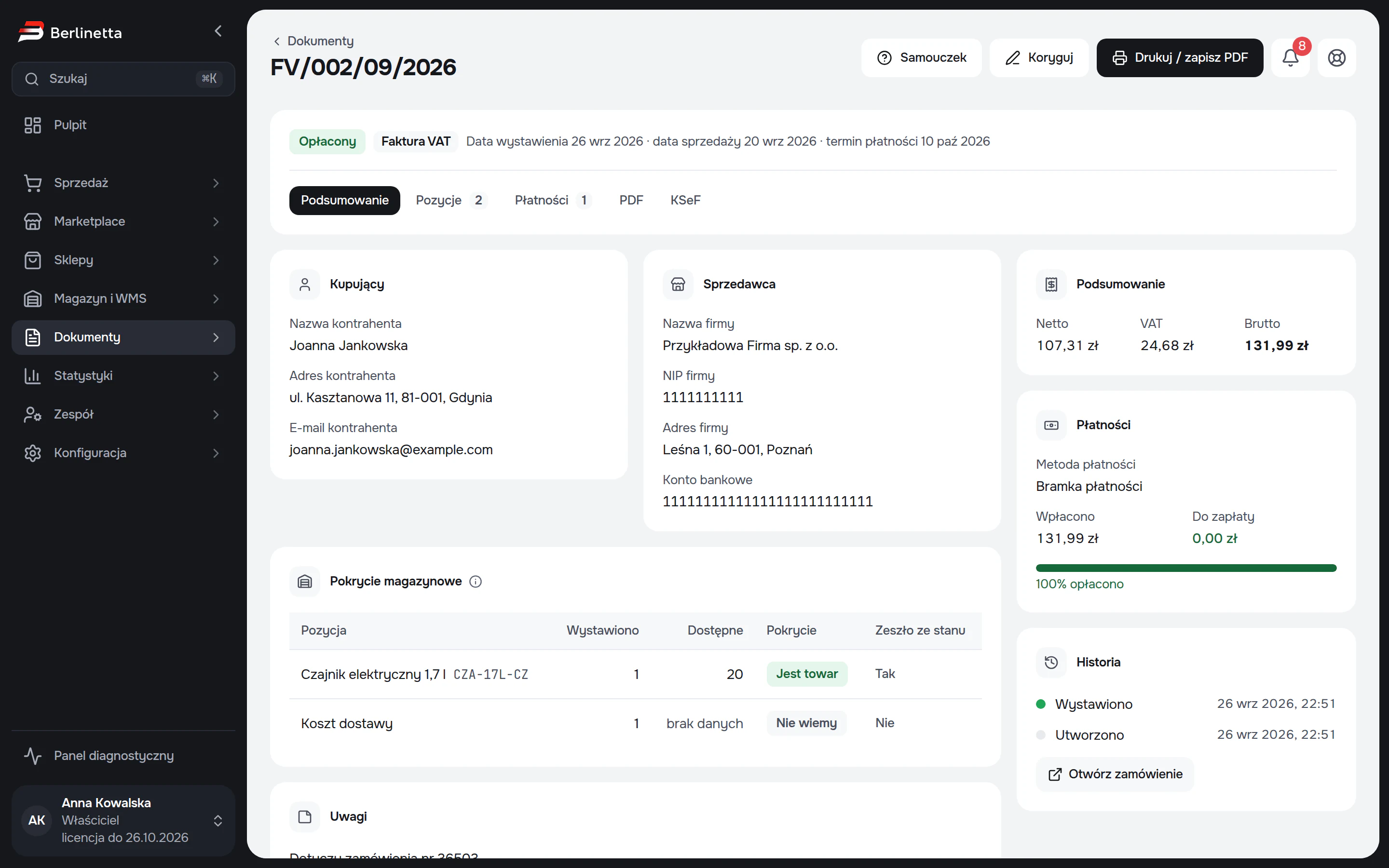Open the Samouczek tutorial button
The width and height of the screenshot is (1389, 868).
tap(921, 58)
